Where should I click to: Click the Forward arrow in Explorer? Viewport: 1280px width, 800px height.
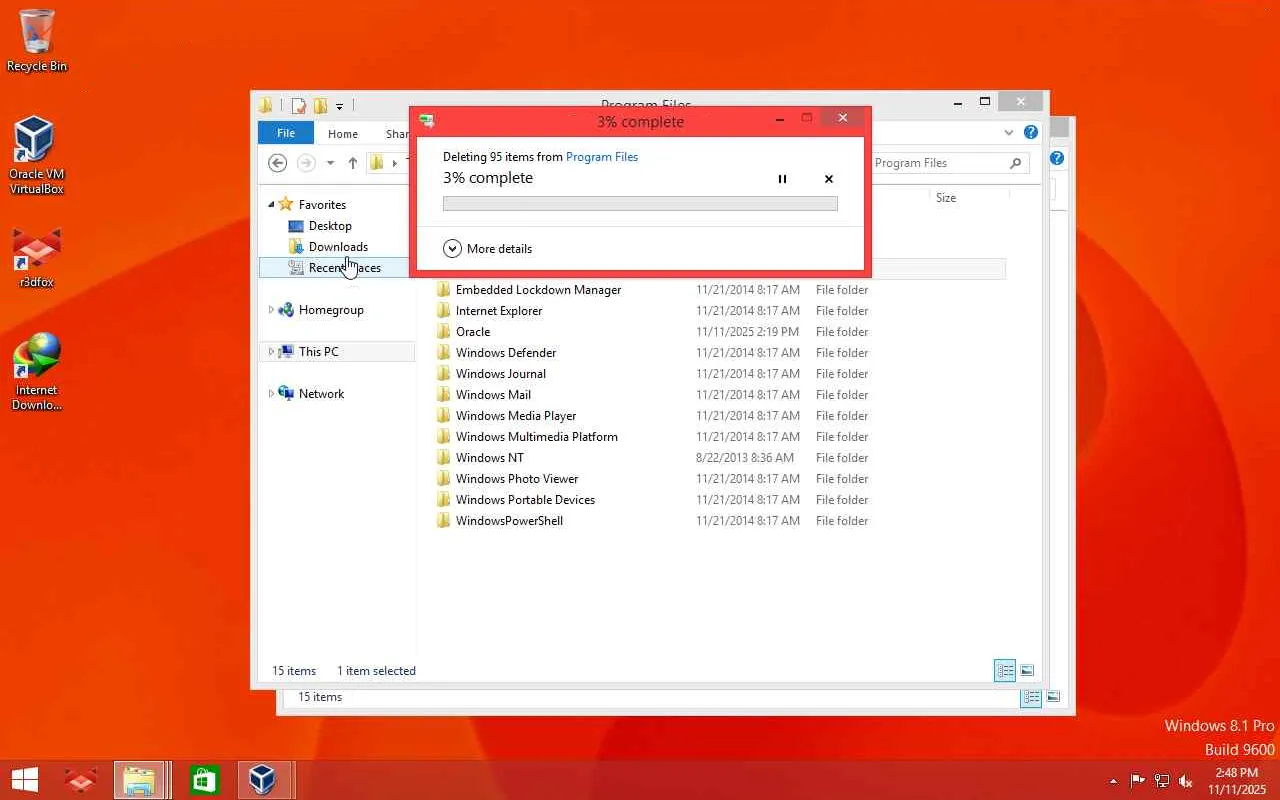307,163
